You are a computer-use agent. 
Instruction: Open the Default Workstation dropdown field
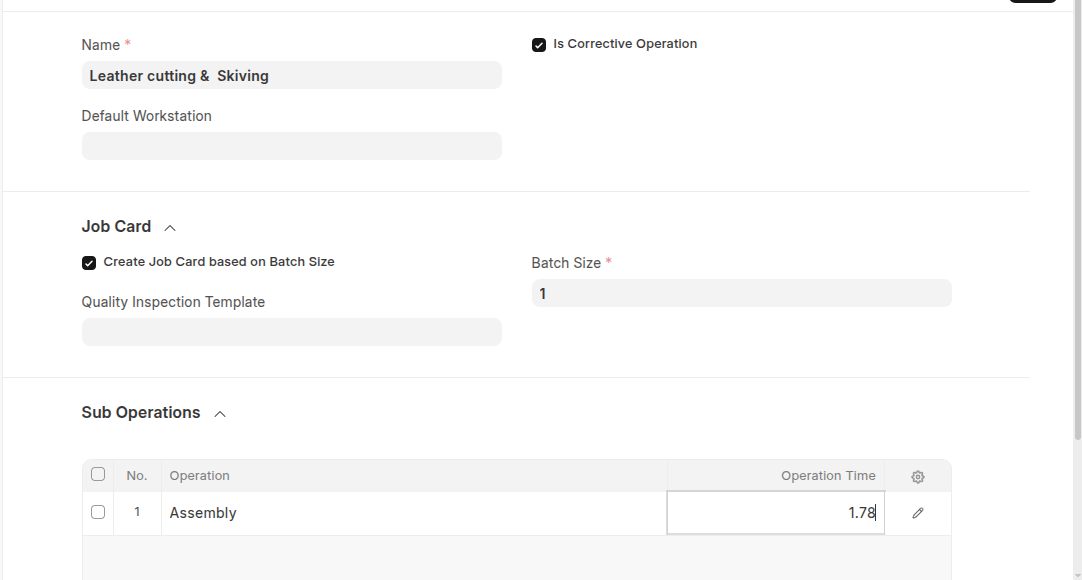point(291,146)
